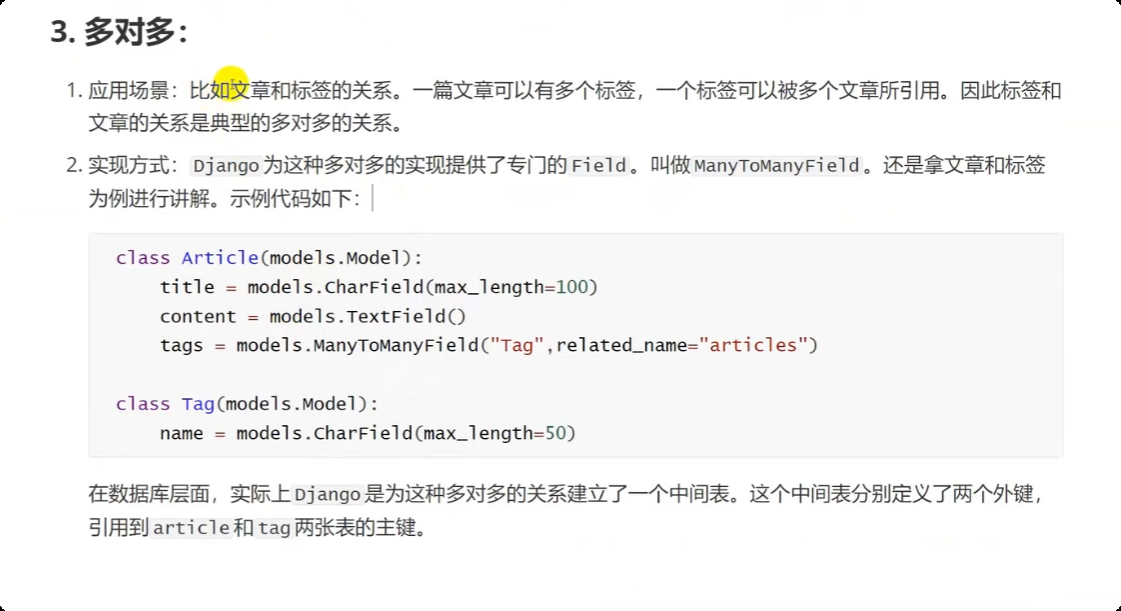
Task: Click the "class Tag" line in code
Action: tap(166, 404)
